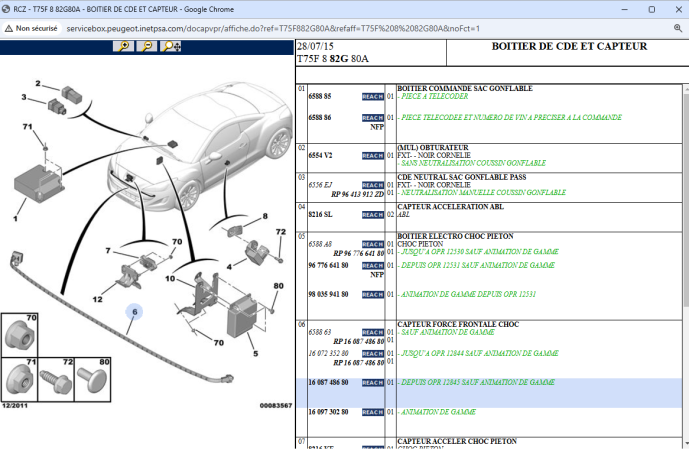
Task: Click heading 'CDE NEUTRAL SAC GONFLABLE PASS'
Action: (462, 177)
